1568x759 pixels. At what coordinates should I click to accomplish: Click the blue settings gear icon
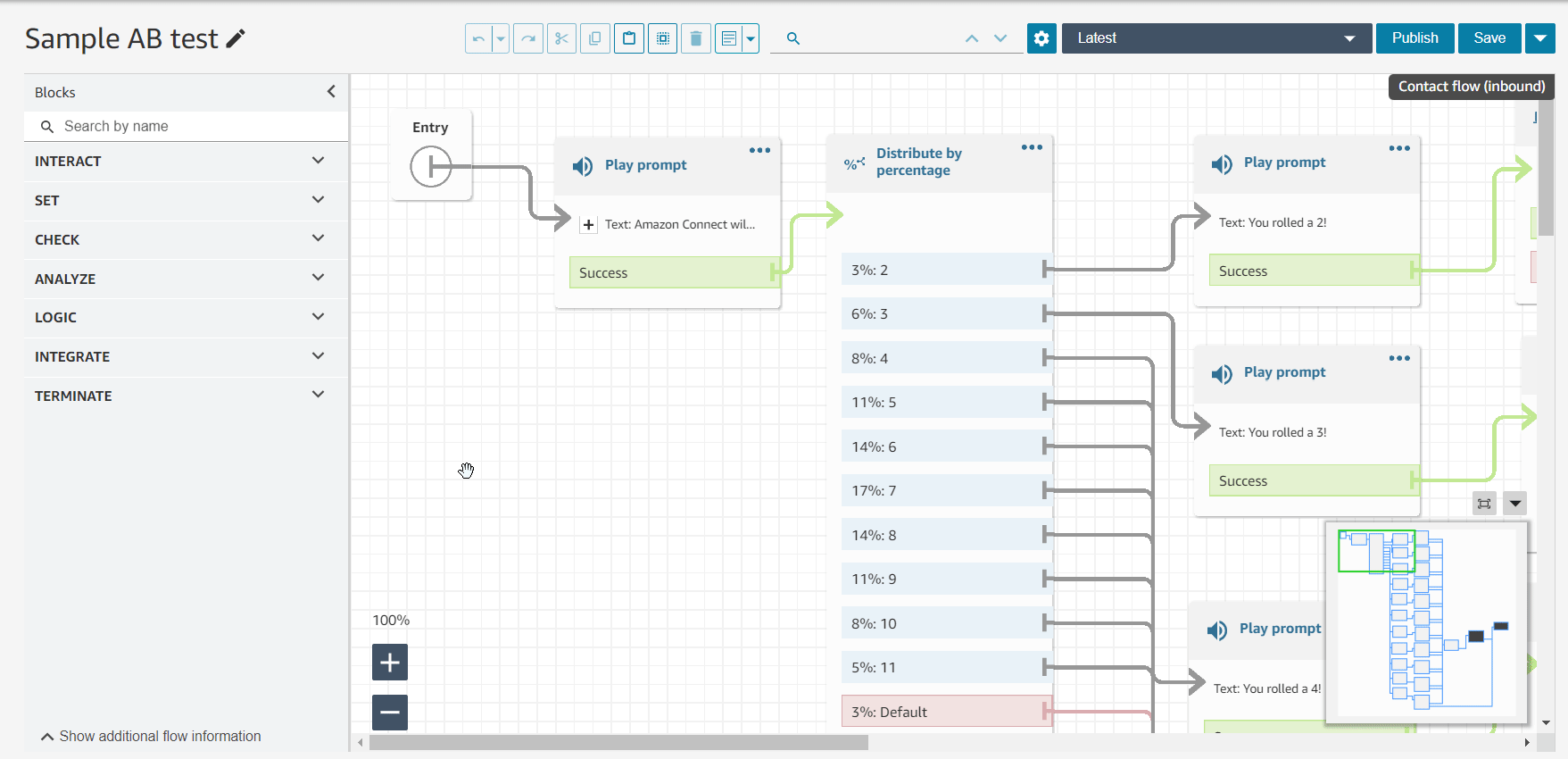click(x=1041, y=38)
